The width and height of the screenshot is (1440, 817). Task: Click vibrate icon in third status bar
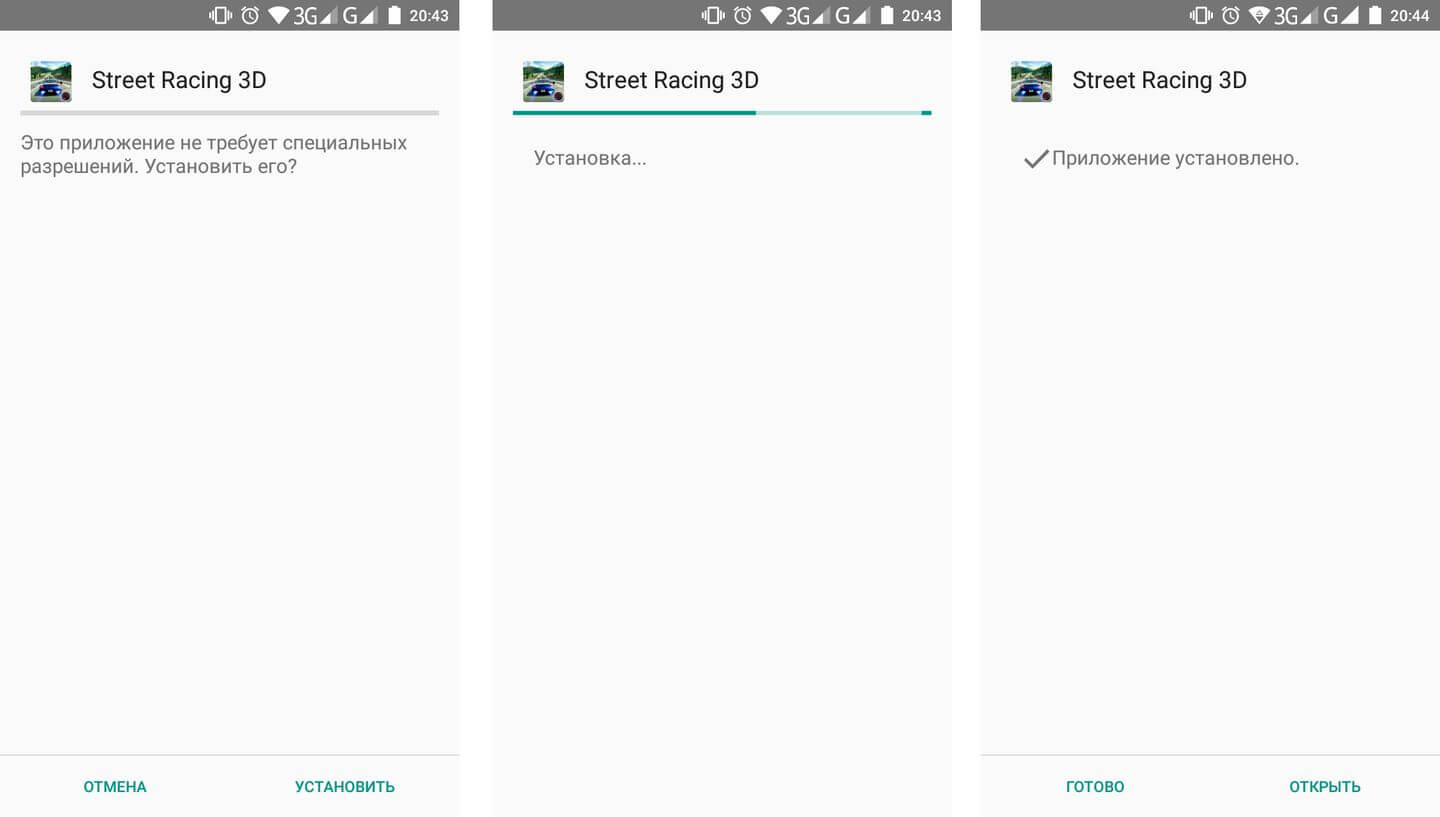click(1199, 15)
